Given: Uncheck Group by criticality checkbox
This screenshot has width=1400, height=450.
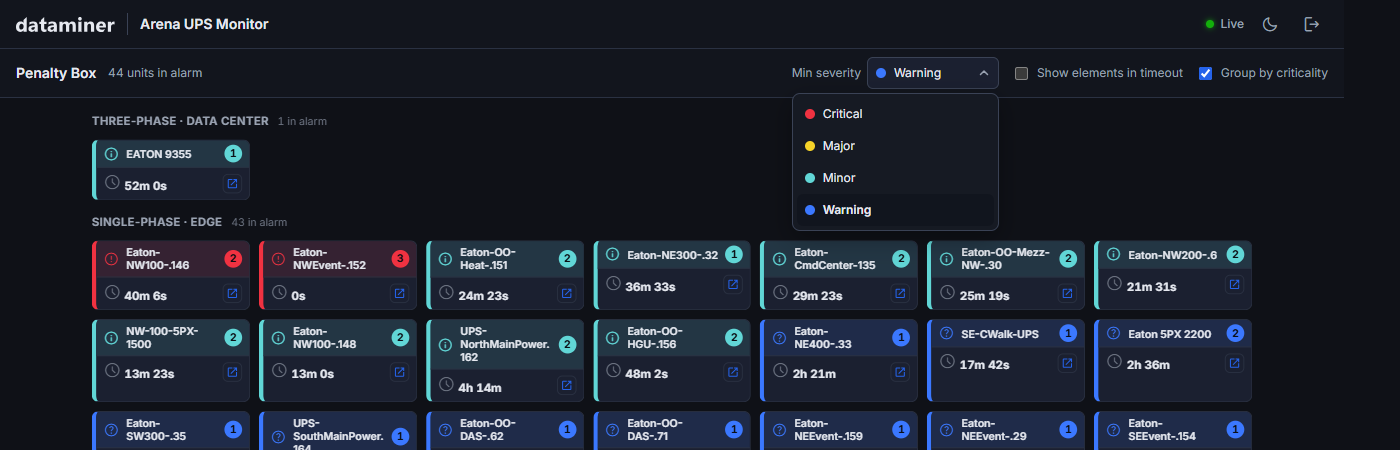Looking at the screenshot, I should pyautogui.click(x=1205, y=73).
